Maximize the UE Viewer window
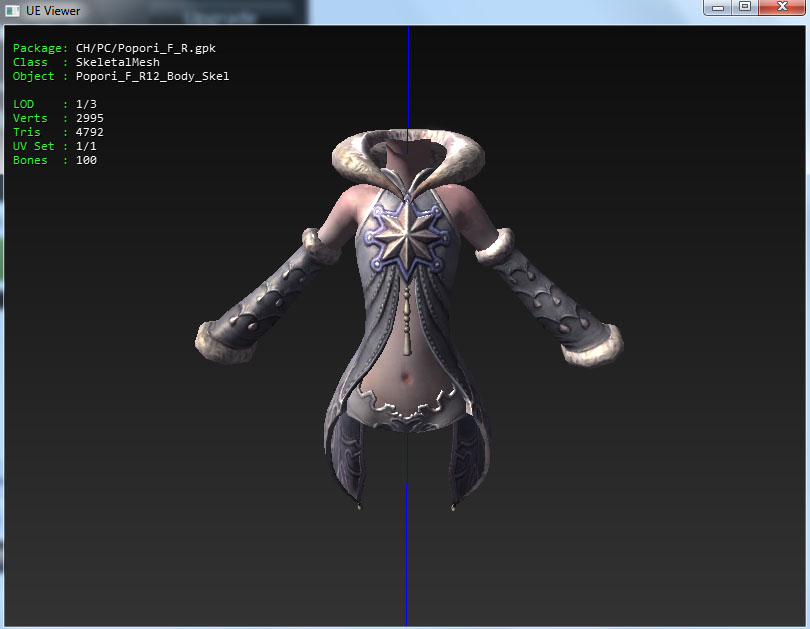 (x=744, y=8)
